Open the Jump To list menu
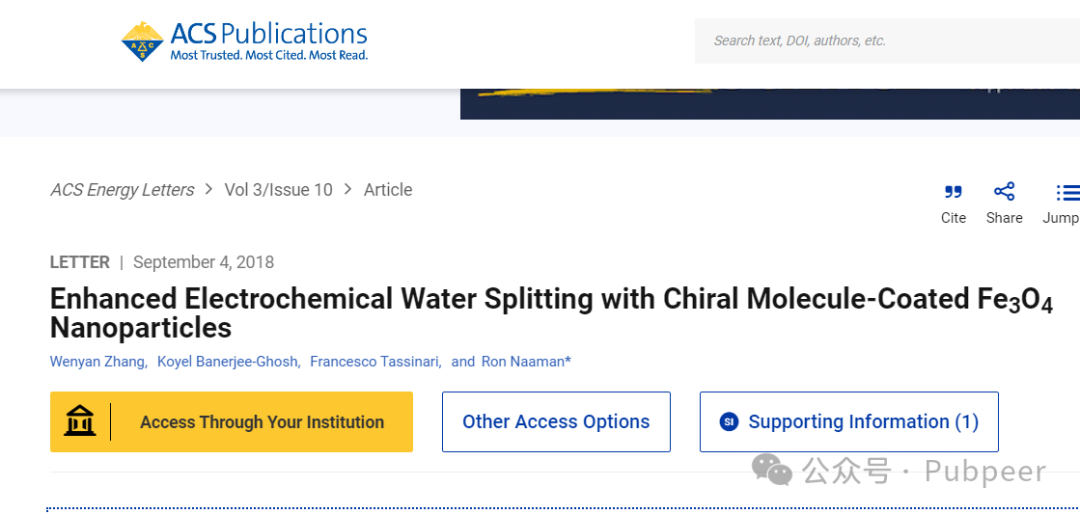The height and width of the screenshot is (514, 1080). (x=1066, y=192)
